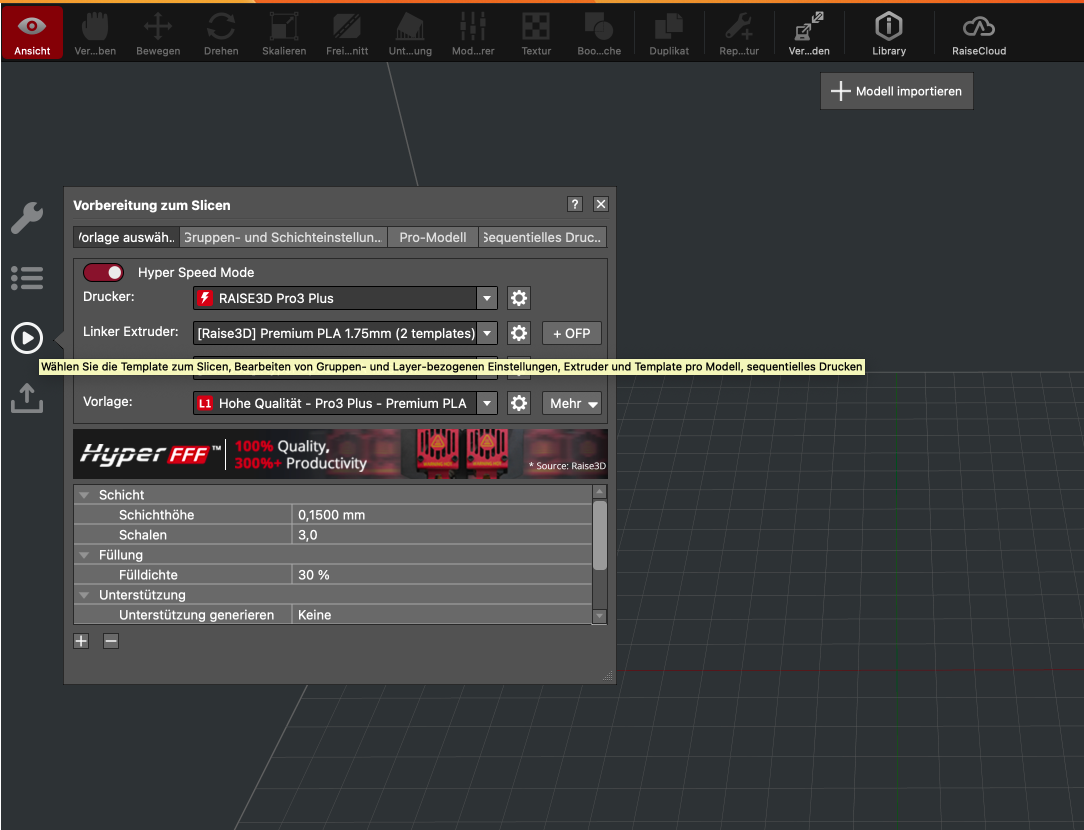Select the Bewegen move tool
Viewport: 1084px width, 830px height.
click(158, 32)
